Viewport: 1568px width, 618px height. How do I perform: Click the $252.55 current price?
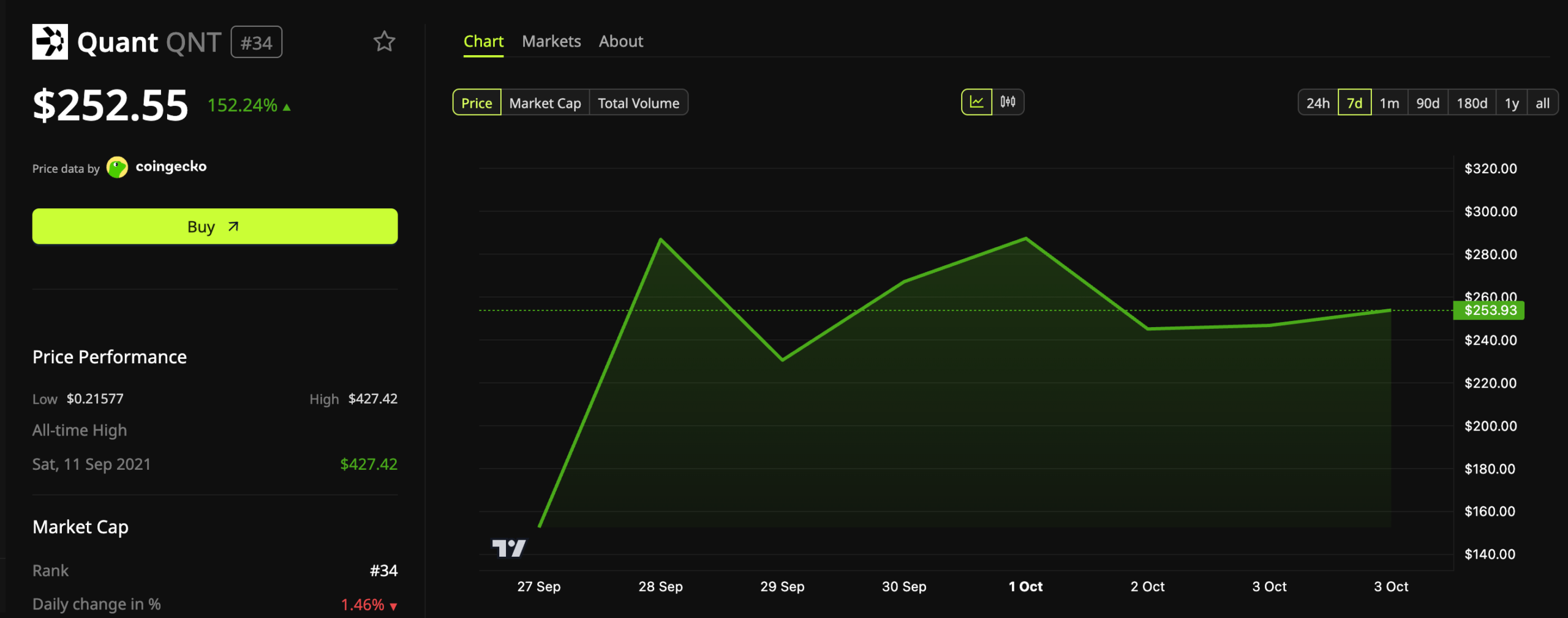(110, 105)
